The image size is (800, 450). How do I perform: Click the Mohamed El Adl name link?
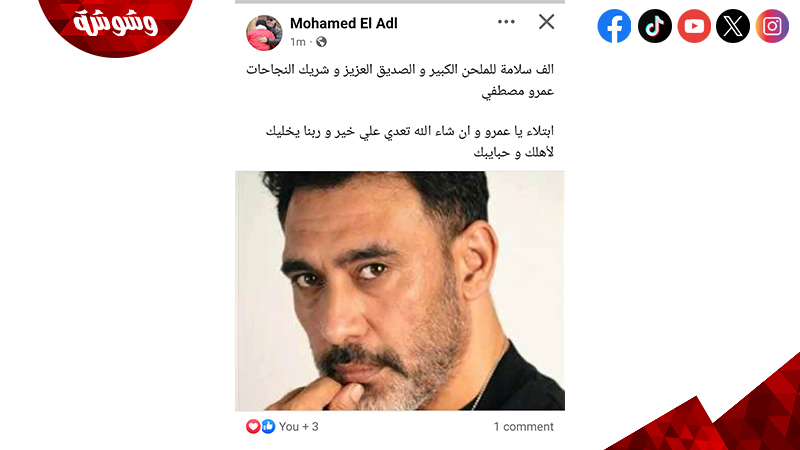pyautogui.click(x=343, y=23)
